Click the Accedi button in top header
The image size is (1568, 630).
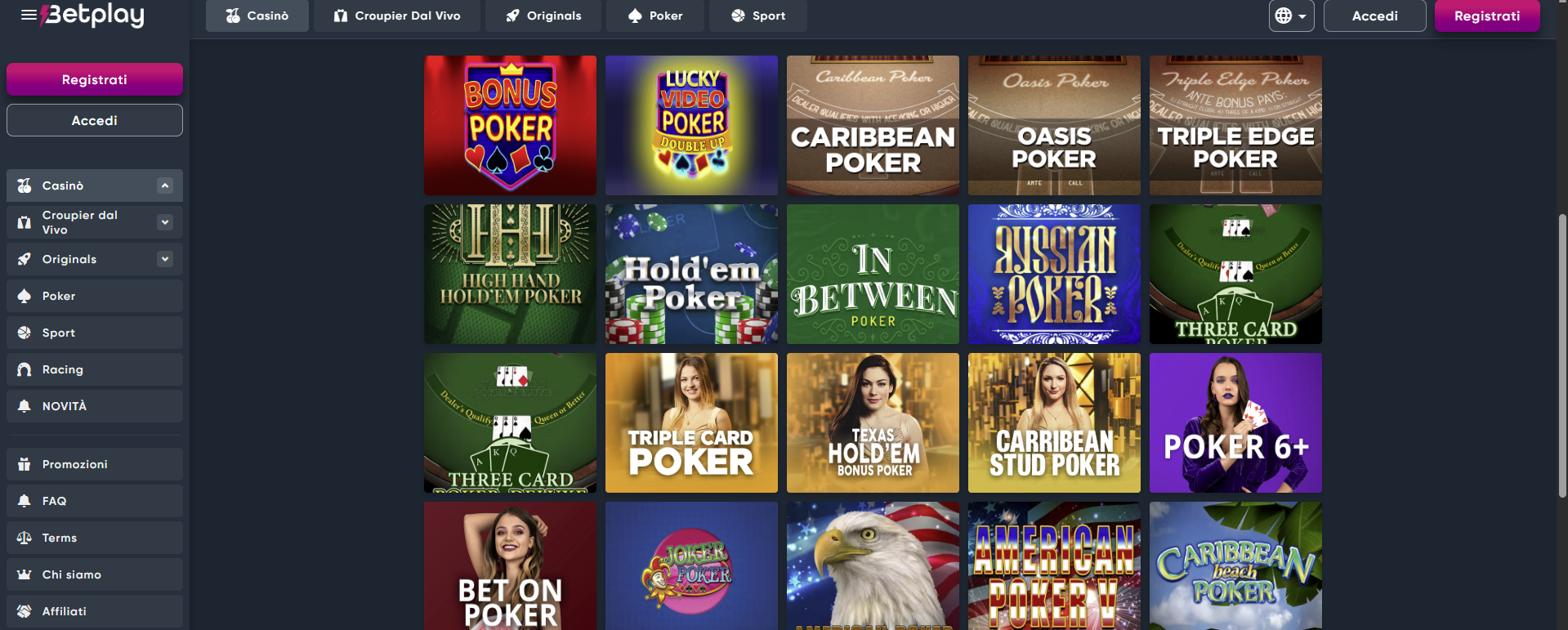pos(1375,16)
